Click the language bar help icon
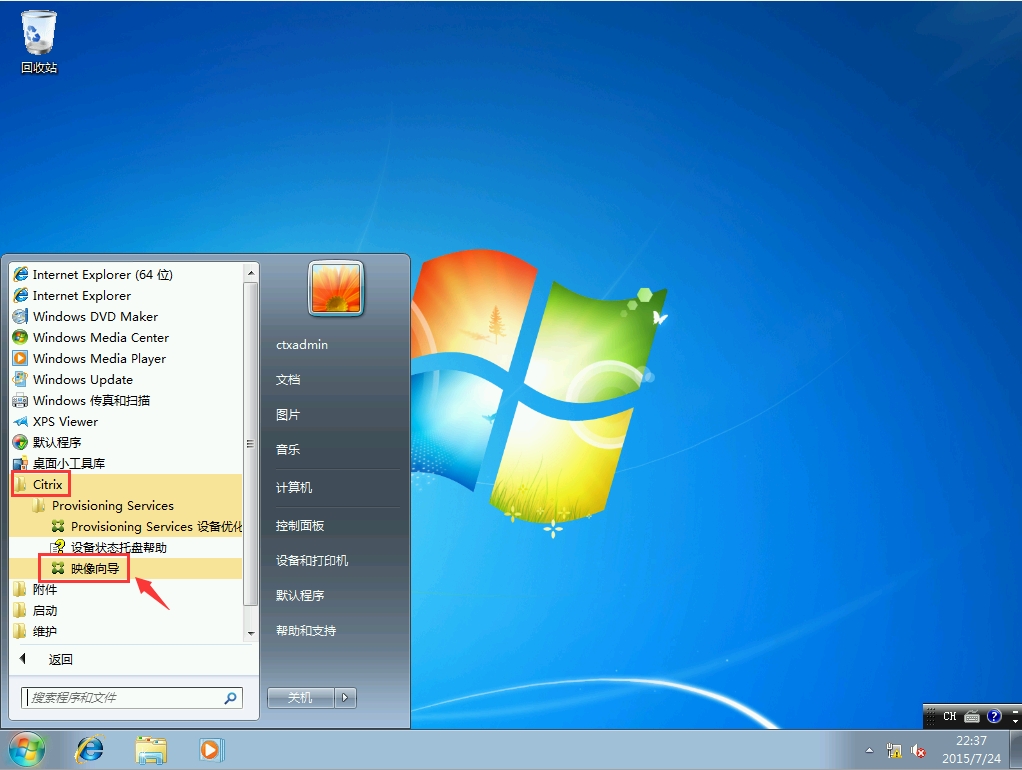This screenshot has height=770, width=1022. [994, 716]
